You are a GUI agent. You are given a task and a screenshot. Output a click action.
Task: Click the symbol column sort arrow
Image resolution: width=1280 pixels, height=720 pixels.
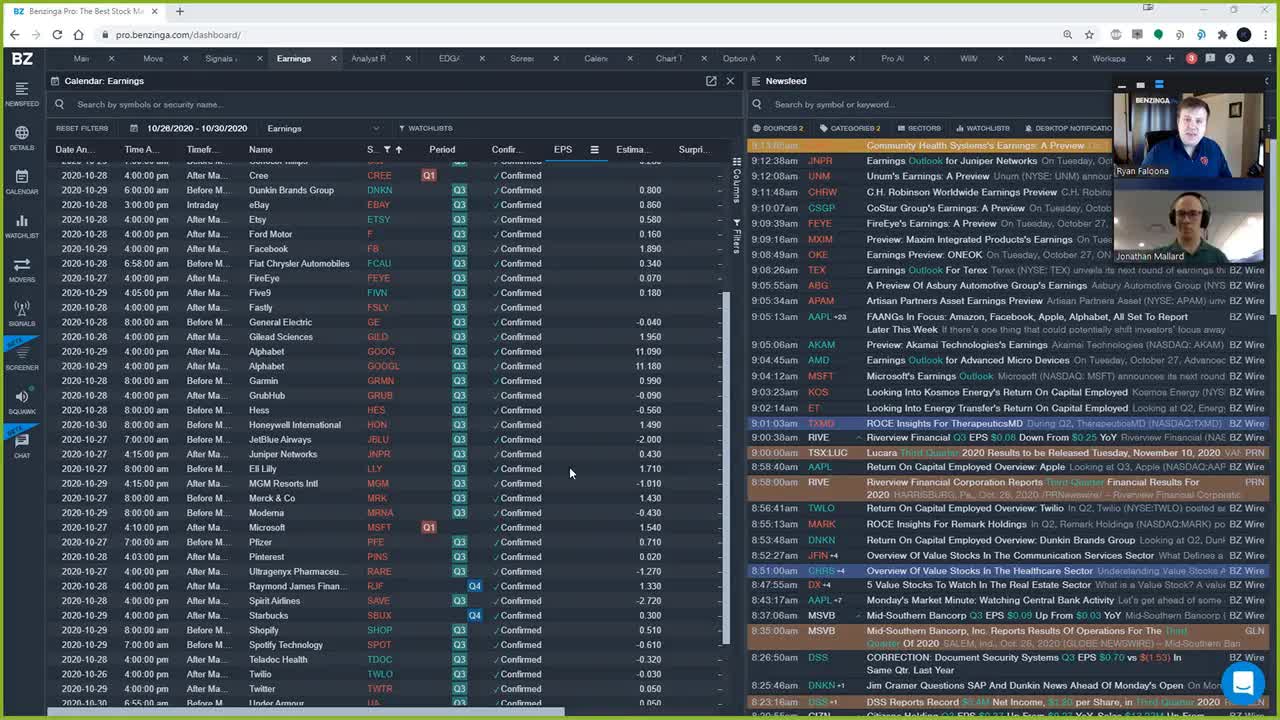[398, 150]
